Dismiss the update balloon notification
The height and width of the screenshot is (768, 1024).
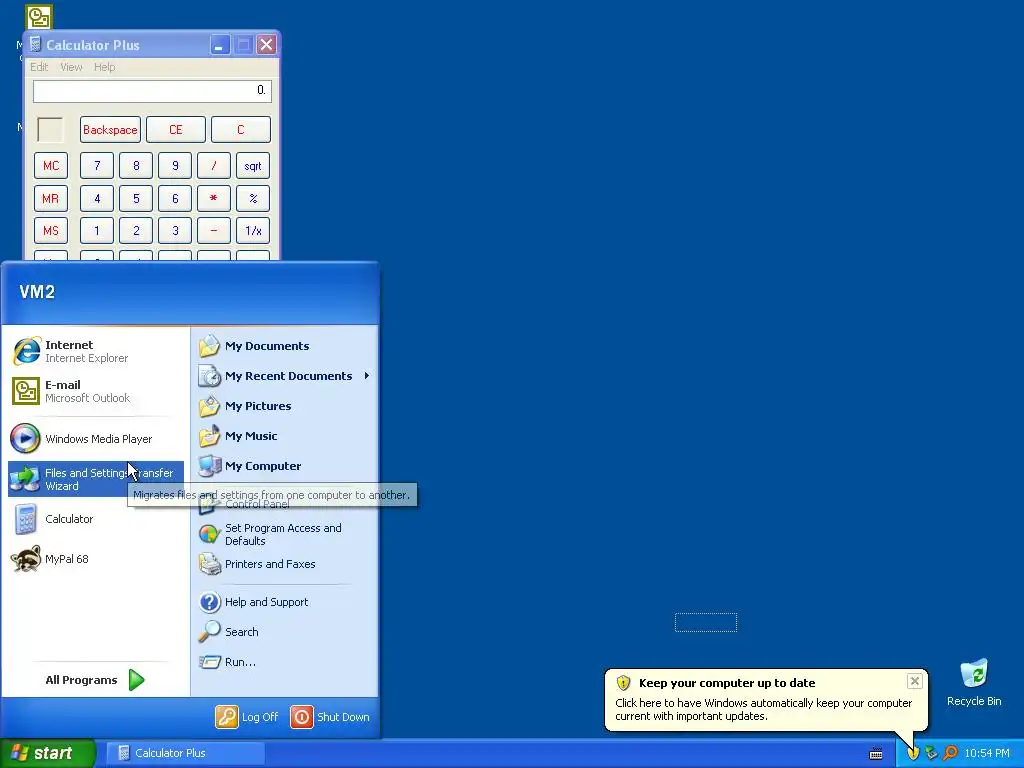pyautogui.click(x=914, y=681)
